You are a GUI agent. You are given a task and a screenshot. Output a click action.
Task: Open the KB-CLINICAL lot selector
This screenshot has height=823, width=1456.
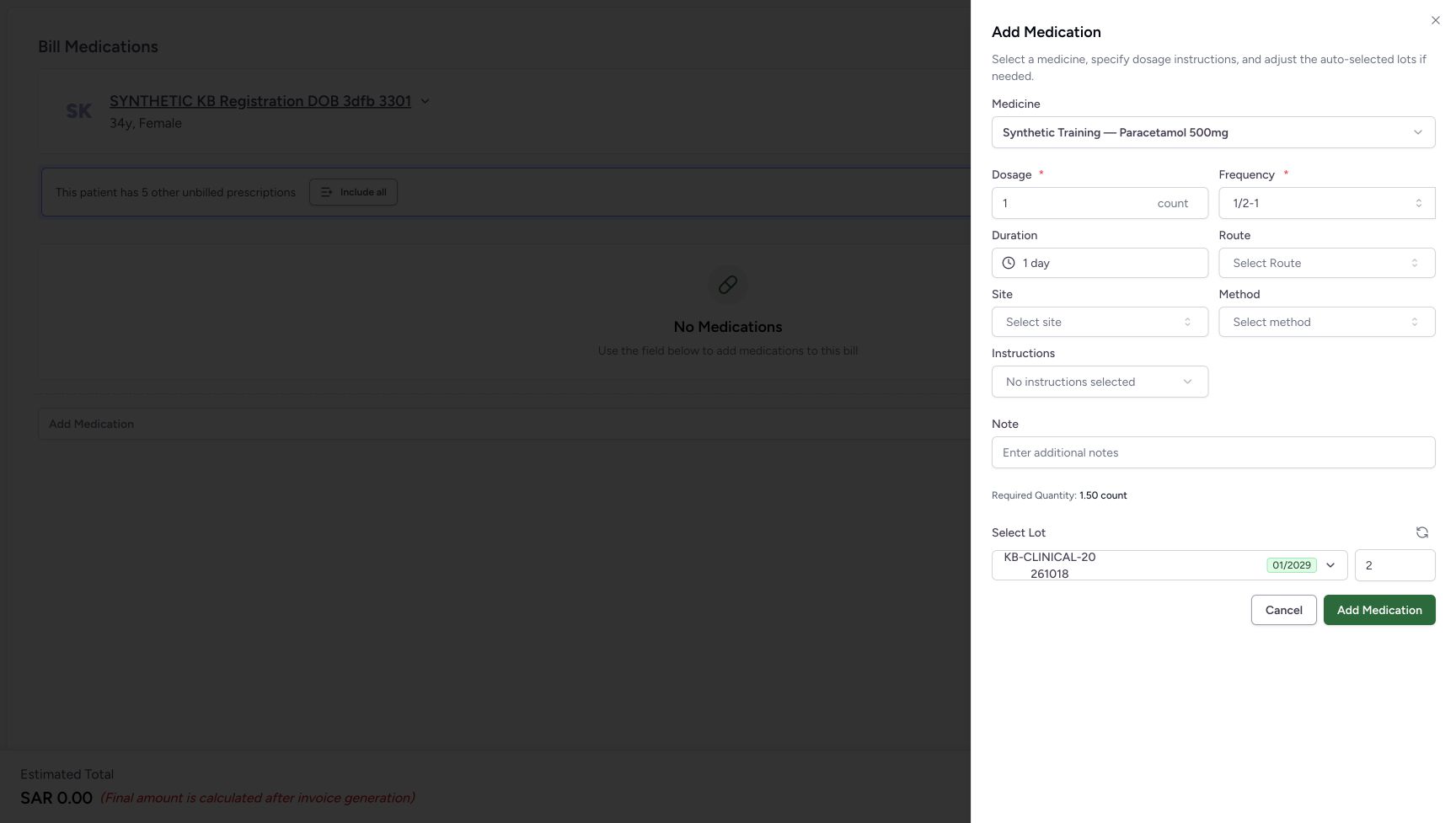pyautogui.click(x=1170, y=565)
